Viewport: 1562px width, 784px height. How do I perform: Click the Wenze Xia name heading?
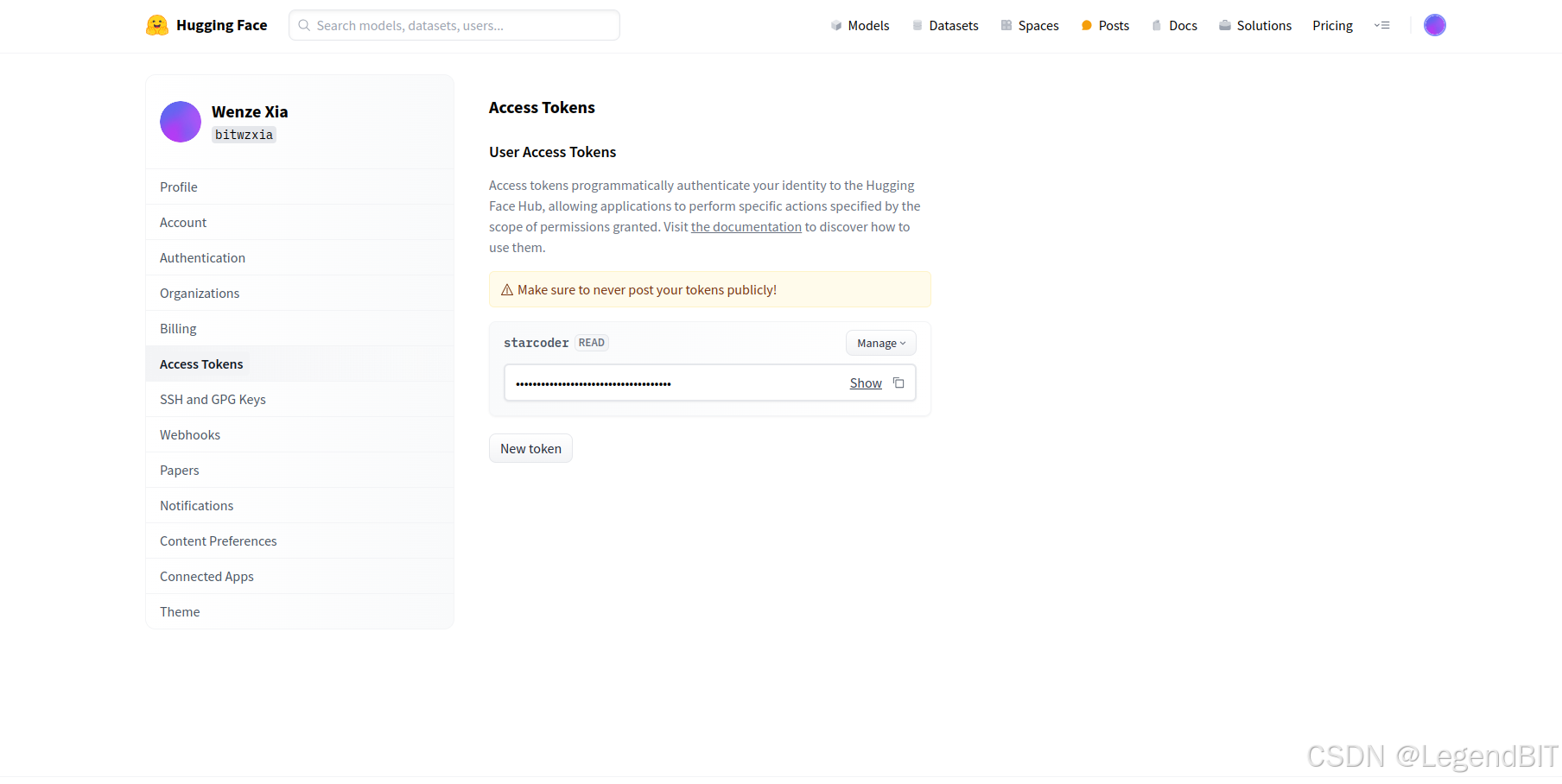tap(250, 111)
